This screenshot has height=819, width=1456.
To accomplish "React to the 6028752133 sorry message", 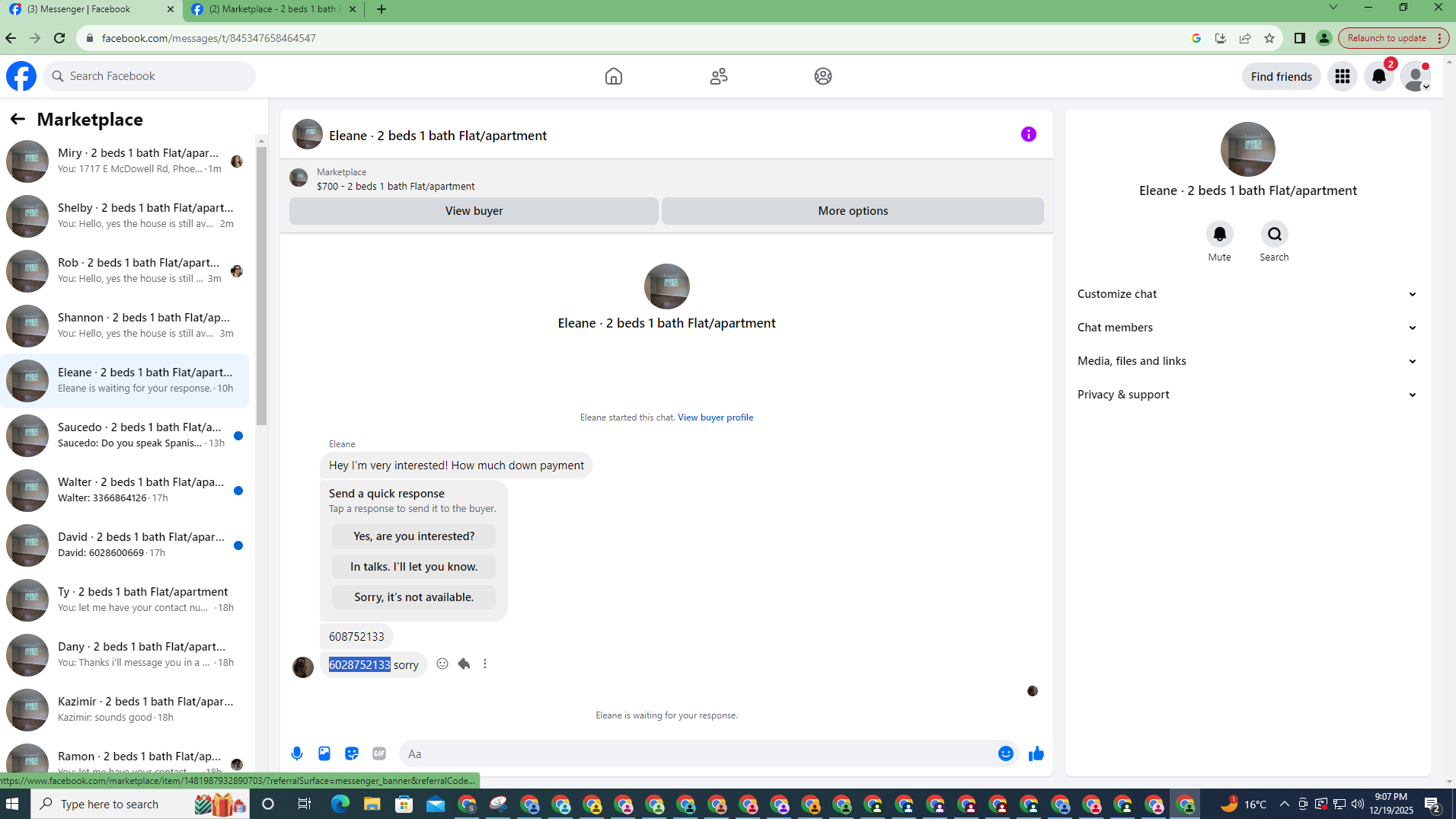I will pos(442,664).
